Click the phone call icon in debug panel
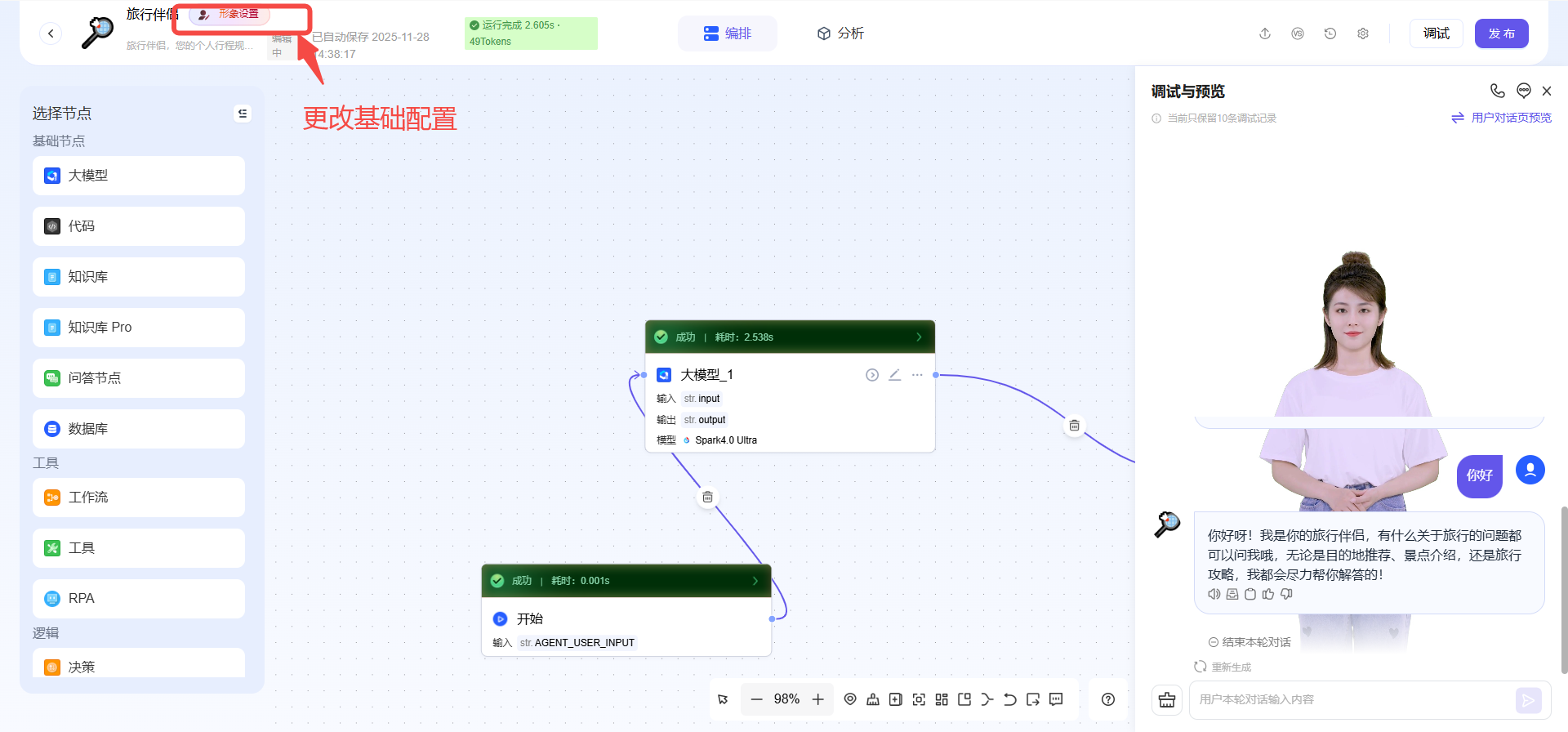The height and width of the screenshot is (732, 1568). click(1497, 91)
